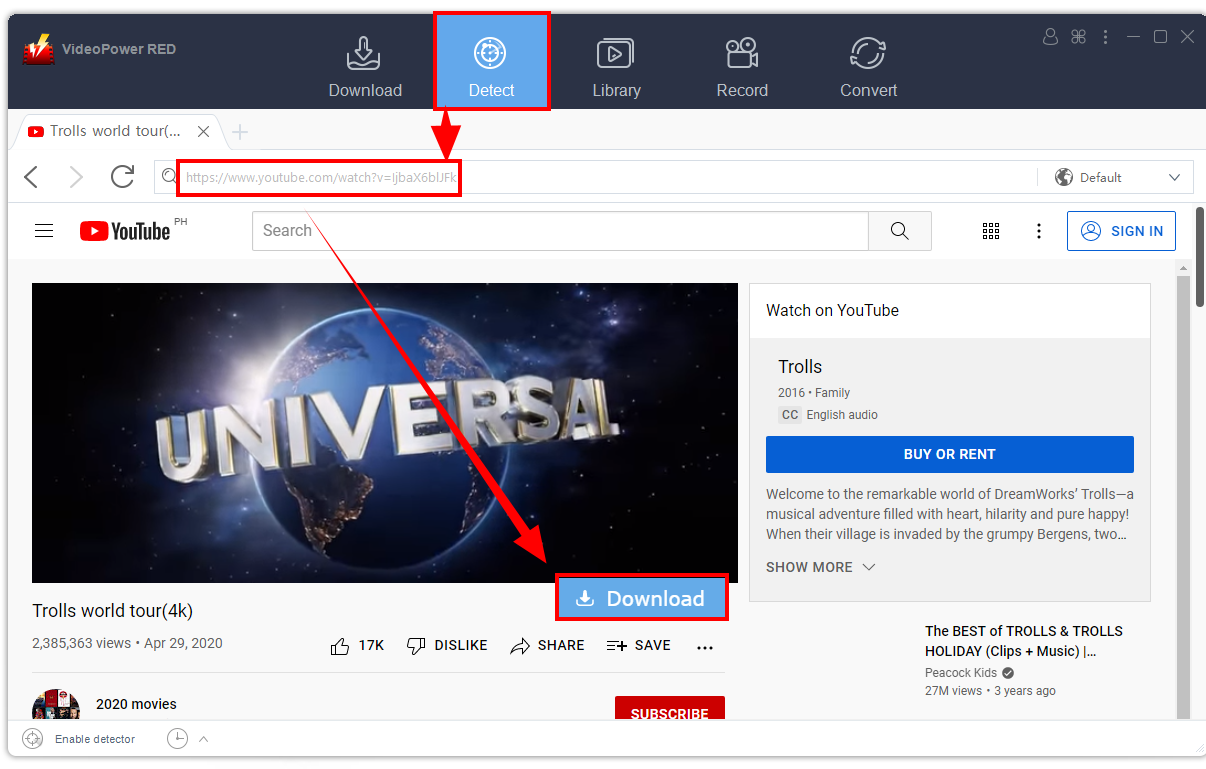This screenshot has width=1206, height=769.
Task: Open the YouTube apps grid
Action: 991,231
